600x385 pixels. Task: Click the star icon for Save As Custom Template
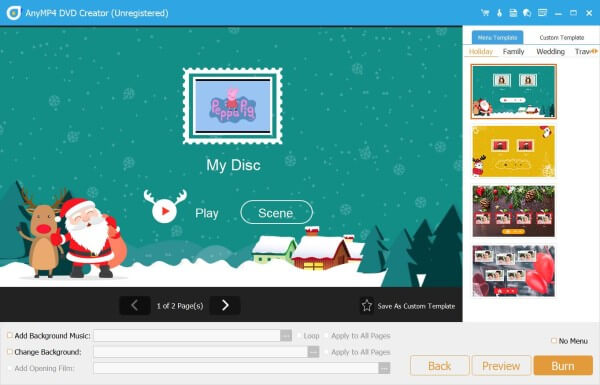(367, 305)
